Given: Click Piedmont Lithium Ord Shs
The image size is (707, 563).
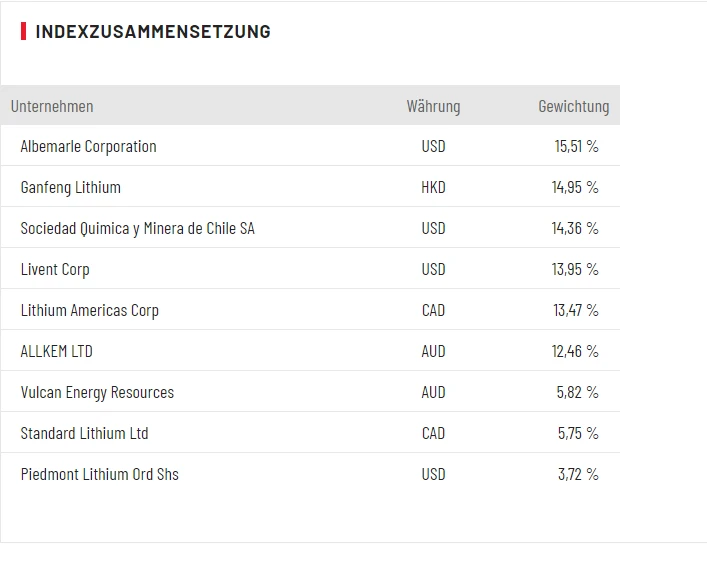Looking at the screenshot, I should pos(99,475).
